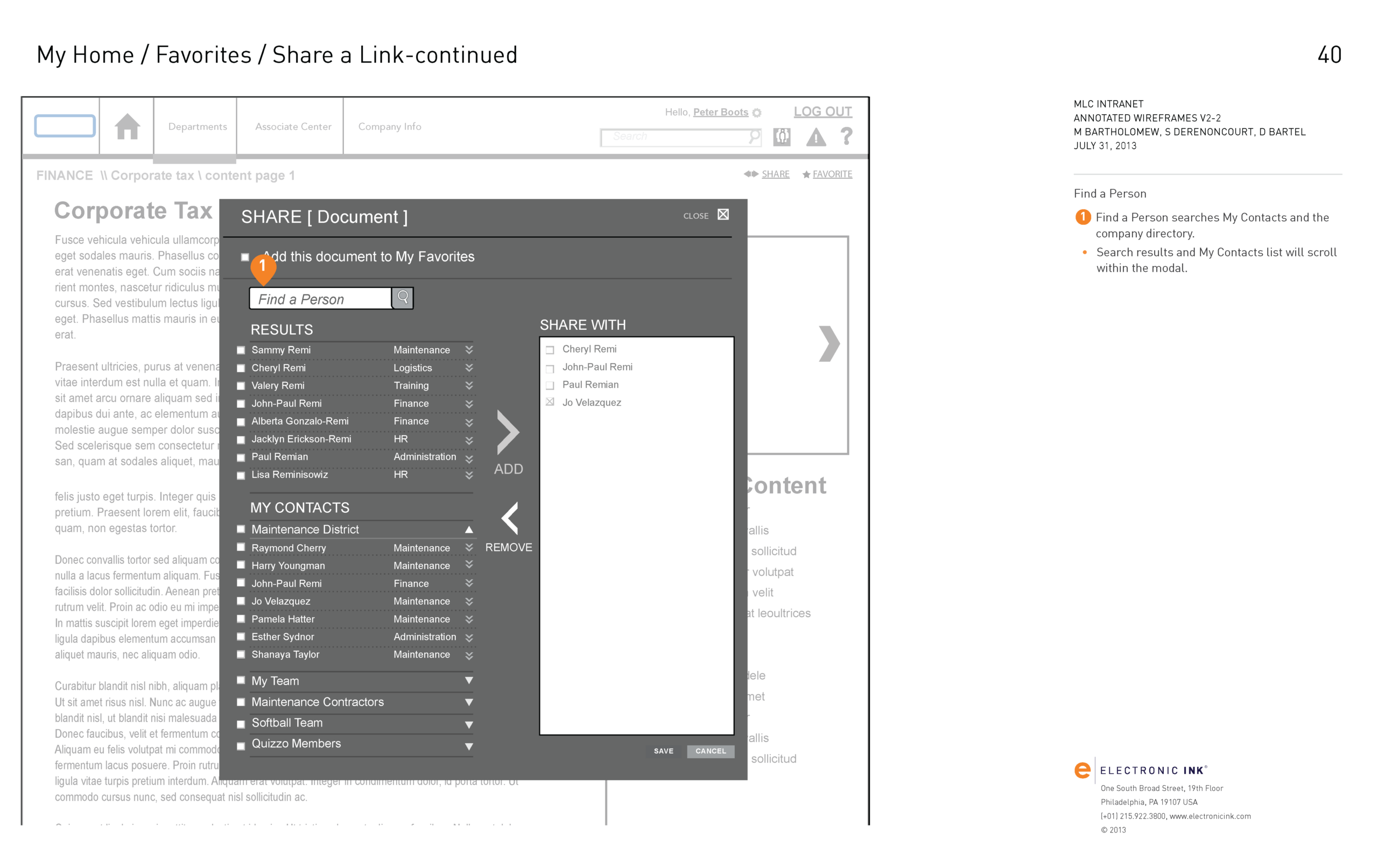This screenshot has width=1378, height=868.
Task: Click the ADD right-arrow icon
Action: click(x=508, y=432)
